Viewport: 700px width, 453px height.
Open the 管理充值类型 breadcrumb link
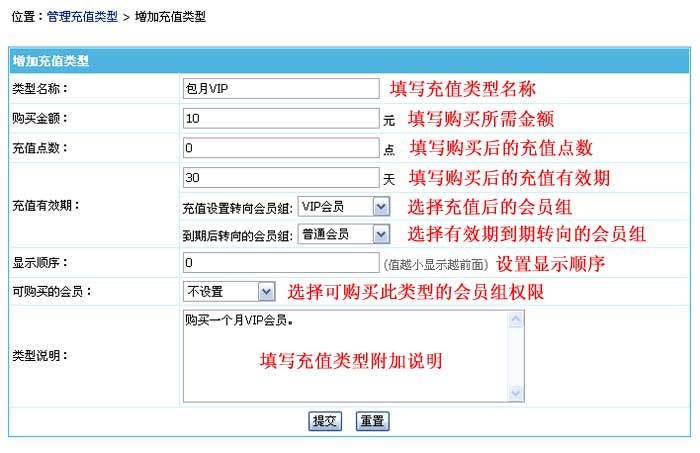click(82, 17)
